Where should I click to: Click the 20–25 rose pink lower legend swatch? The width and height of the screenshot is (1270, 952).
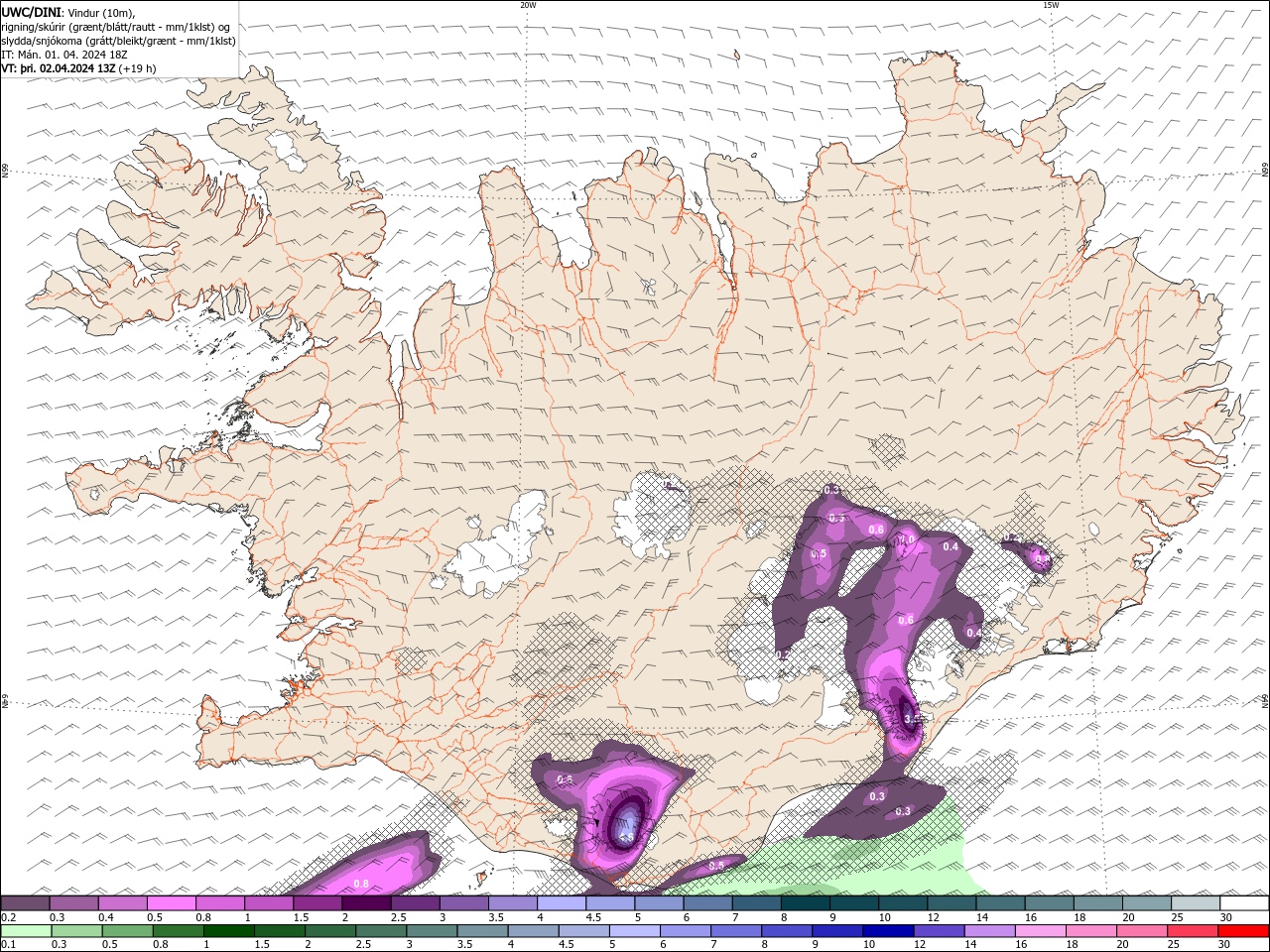click(1141, 931)
